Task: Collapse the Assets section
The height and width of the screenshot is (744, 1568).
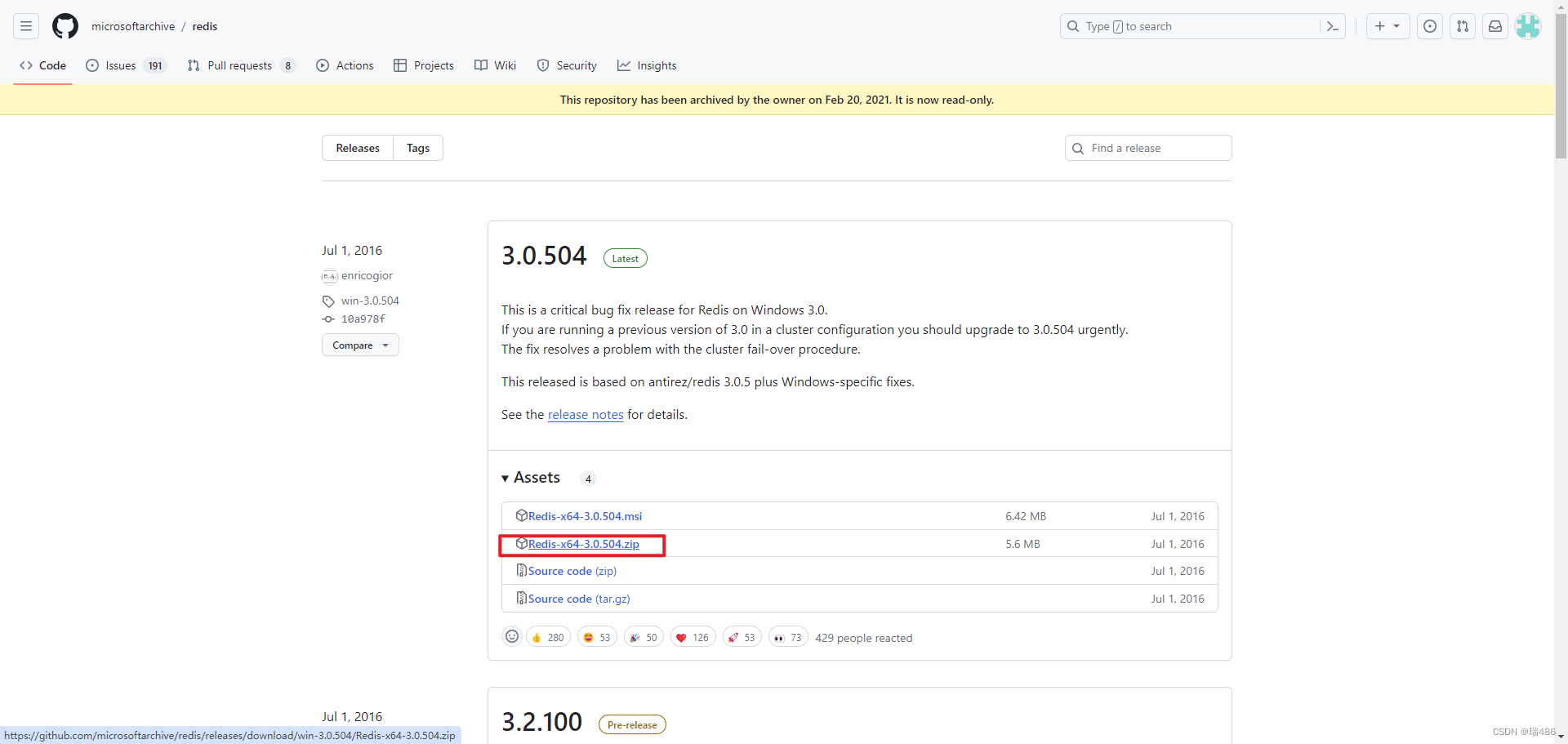Action: coord(531,478)
